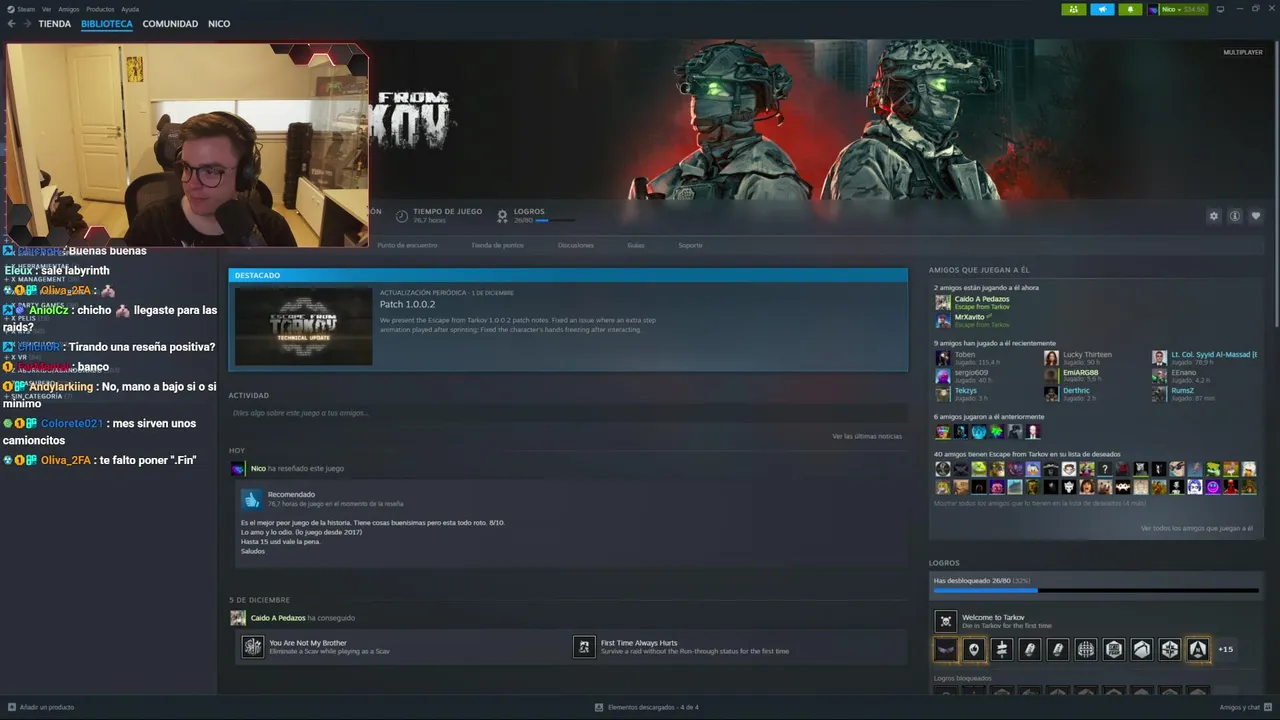Open the gold-bordered N arrow achievement icon
This screenshot has height=720, width=1280.
click(x=1198, y=649)
